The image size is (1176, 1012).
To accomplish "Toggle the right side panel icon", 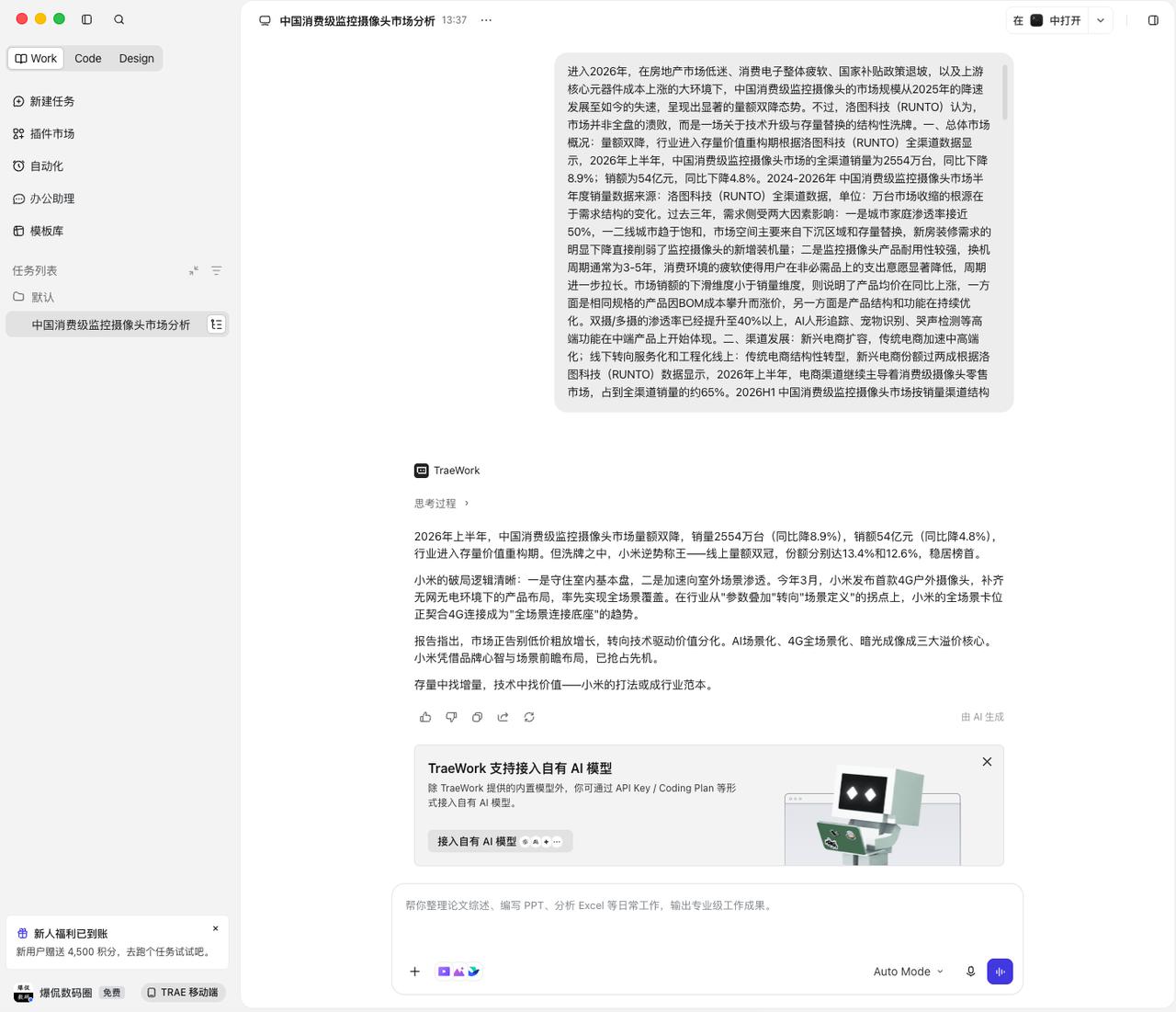I will tap(1153, 20).
